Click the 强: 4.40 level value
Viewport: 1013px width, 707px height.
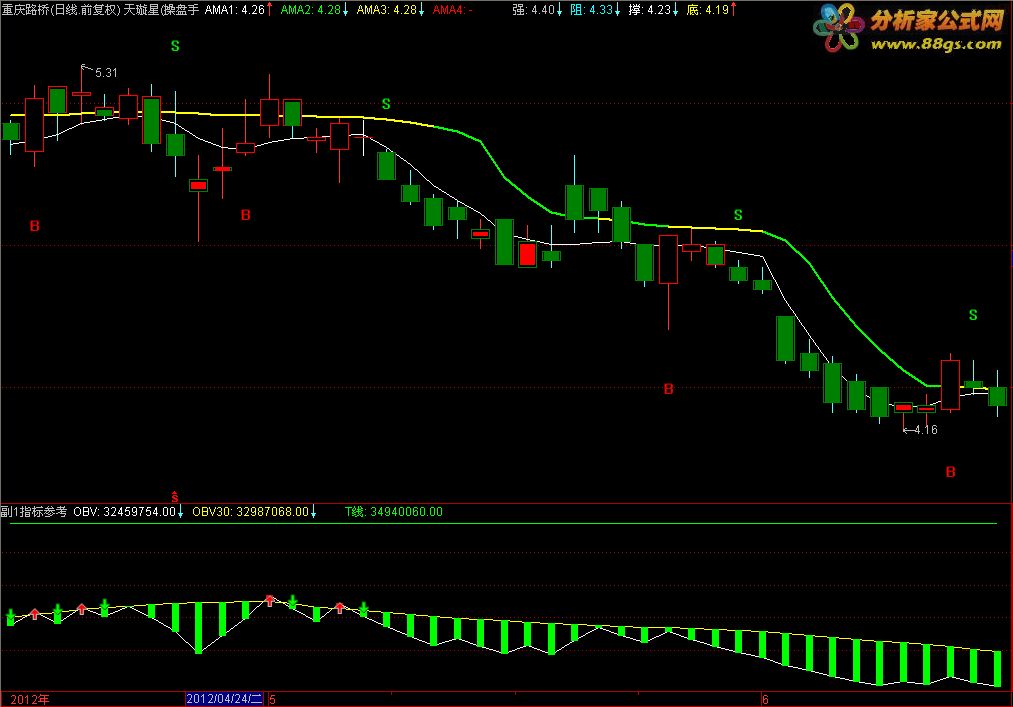click(534, 10)
